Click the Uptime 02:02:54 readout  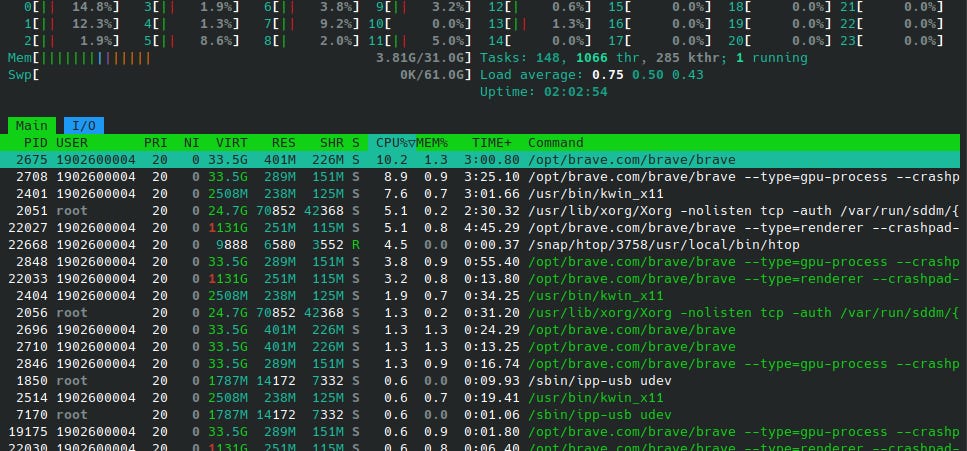tap(543, 92)
